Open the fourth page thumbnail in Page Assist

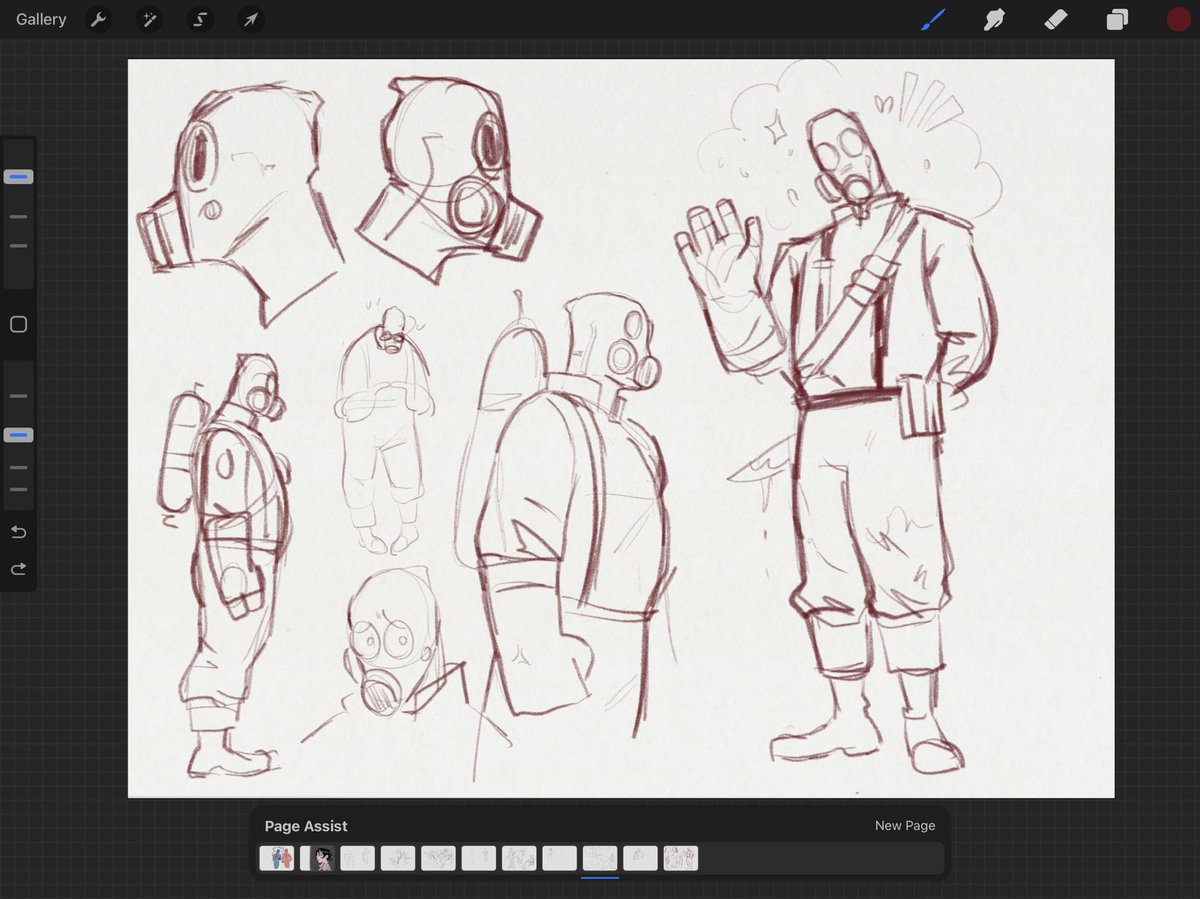(x=398, y=858)
